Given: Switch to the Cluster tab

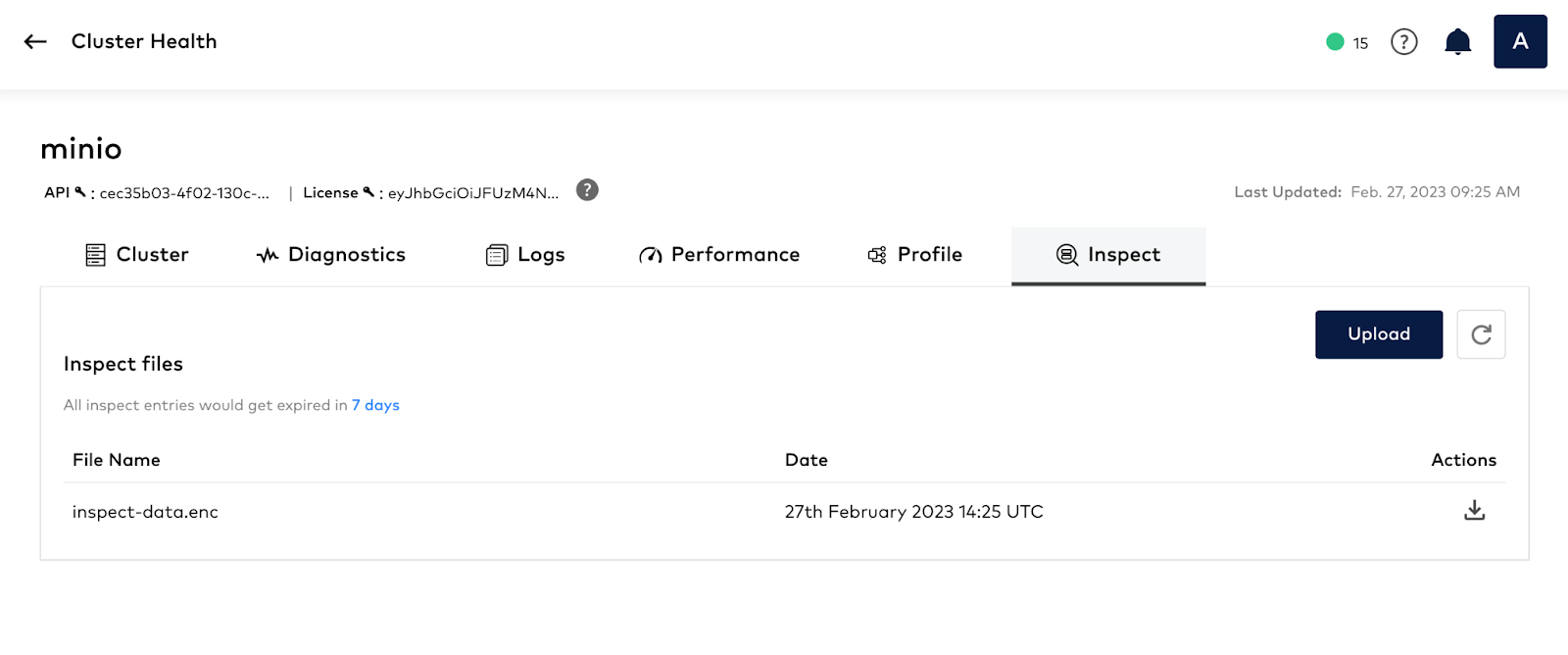Looking at the screenshot, I should pos(137,255).
